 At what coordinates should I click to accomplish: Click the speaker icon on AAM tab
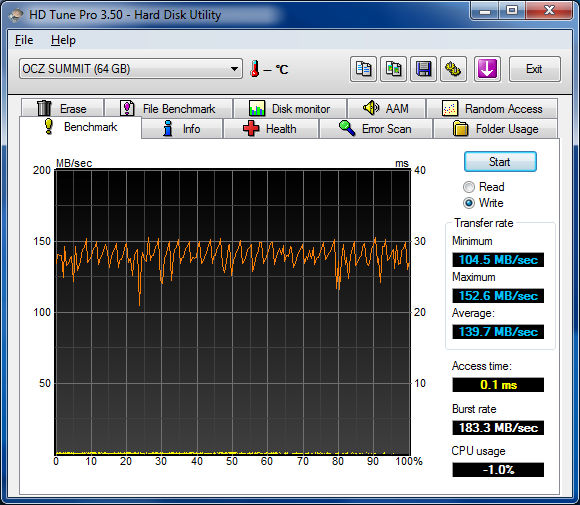pyautogui.click(x=371, y=108)
